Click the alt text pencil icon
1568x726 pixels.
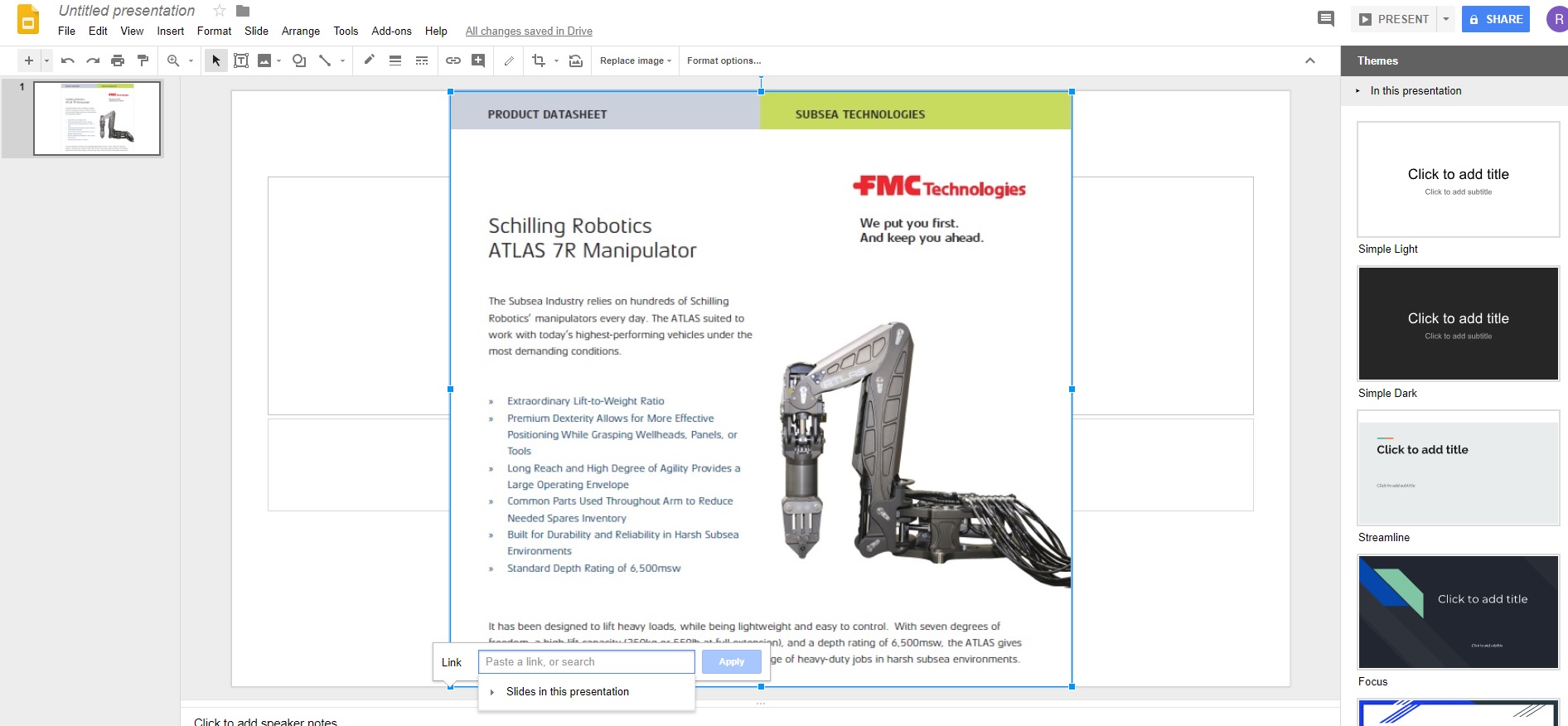pyautogui.click(x=509, y=60)
